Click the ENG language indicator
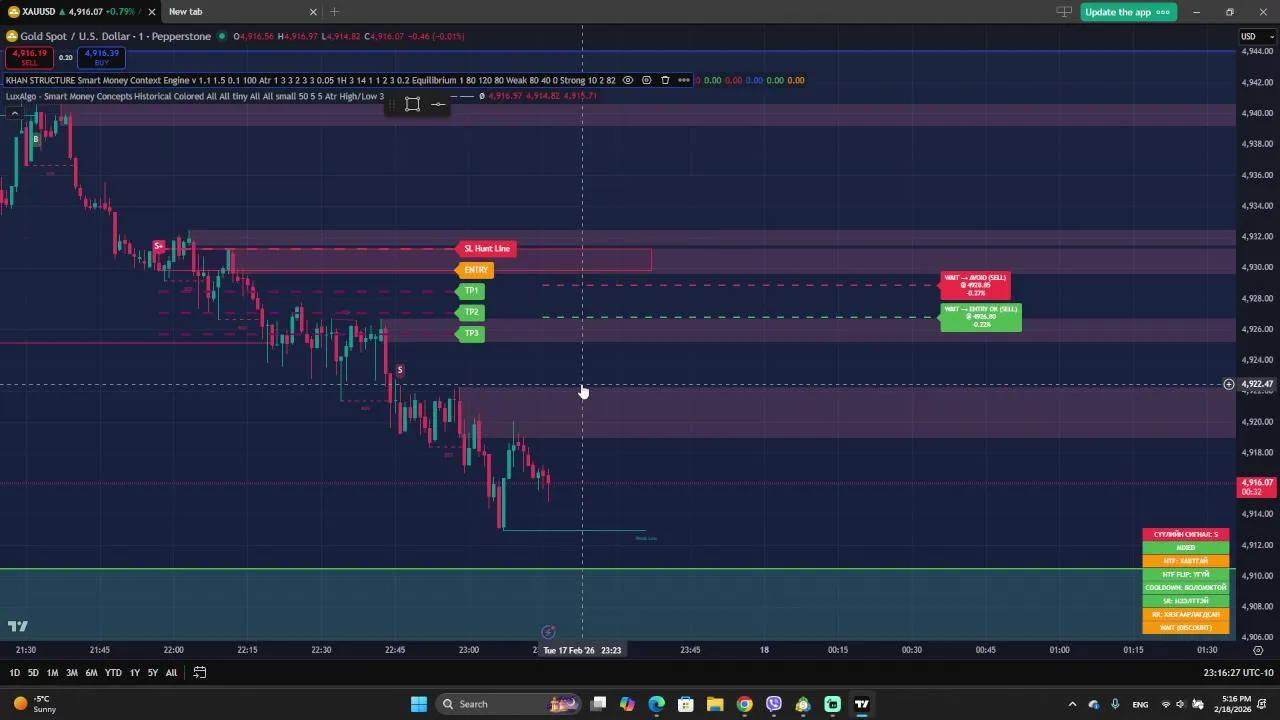 (x=1140, y=704)
